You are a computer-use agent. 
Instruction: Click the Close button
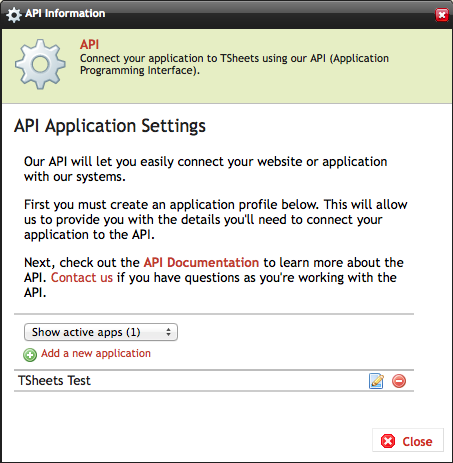click(408, 440)
